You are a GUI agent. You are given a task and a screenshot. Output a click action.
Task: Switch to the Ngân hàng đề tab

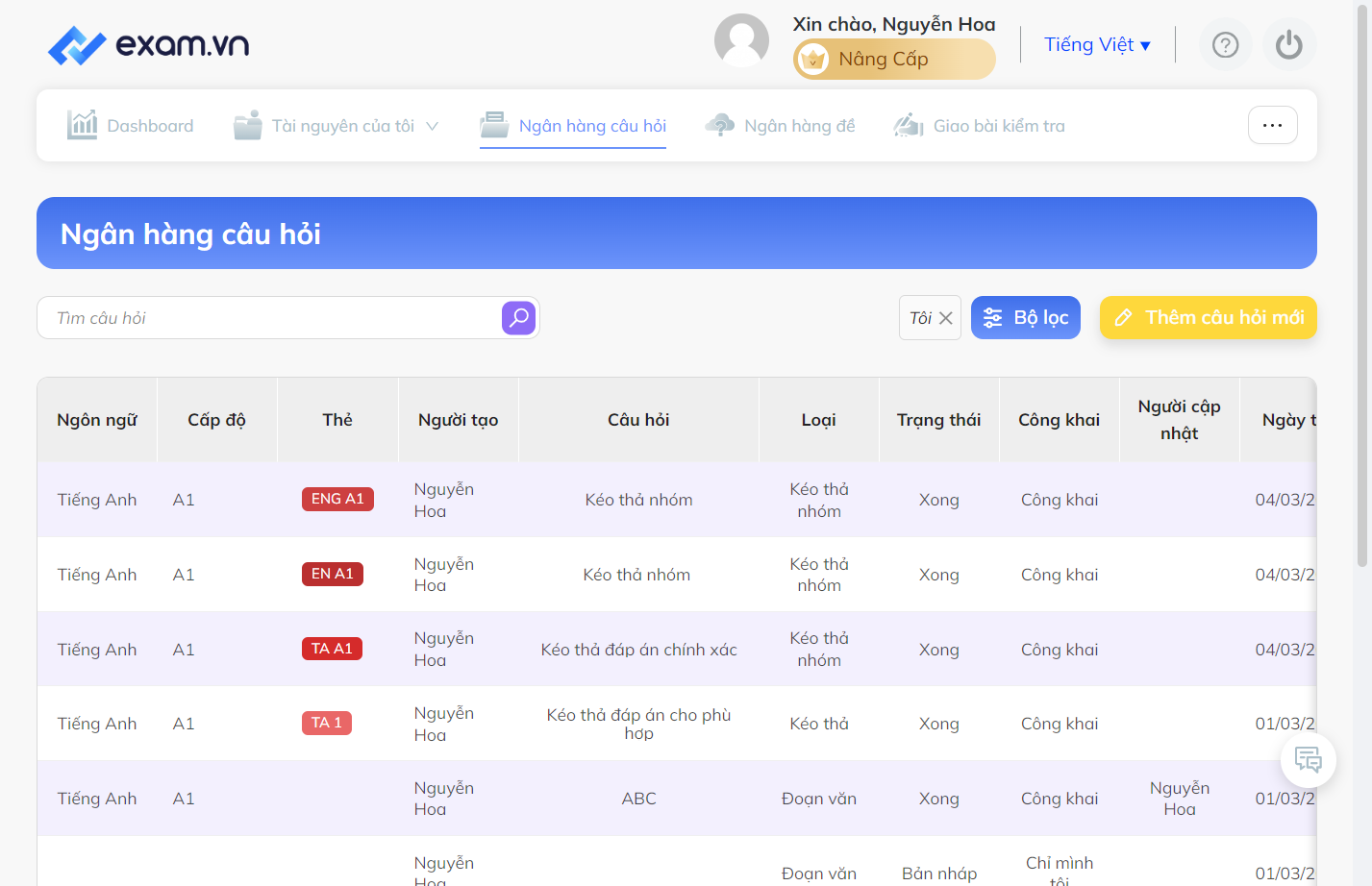tap(780, 126)
